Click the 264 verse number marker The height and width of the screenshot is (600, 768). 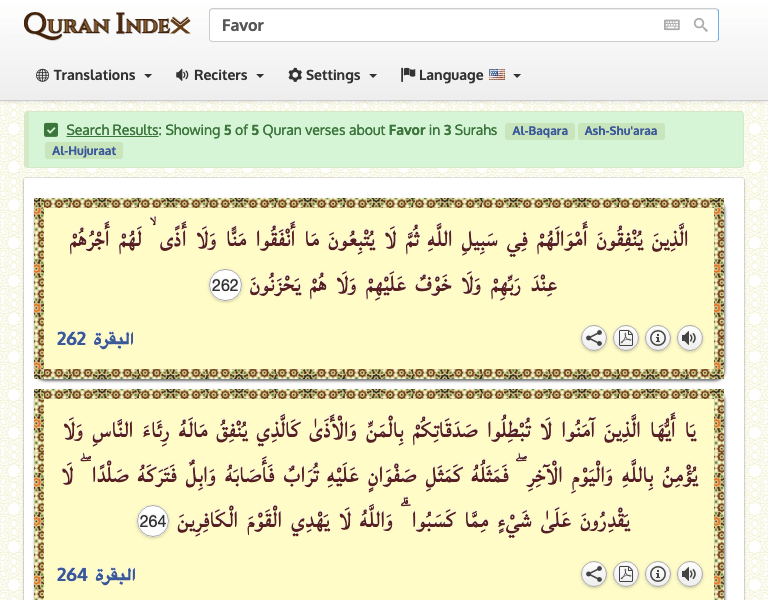click(153, 521)
